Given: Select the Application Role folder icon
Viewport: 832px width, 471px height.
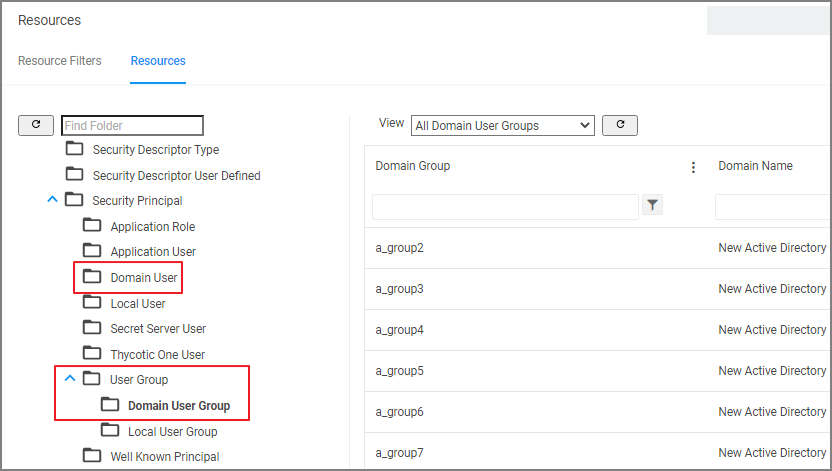Looking at the screenshot, I should 92,225.
